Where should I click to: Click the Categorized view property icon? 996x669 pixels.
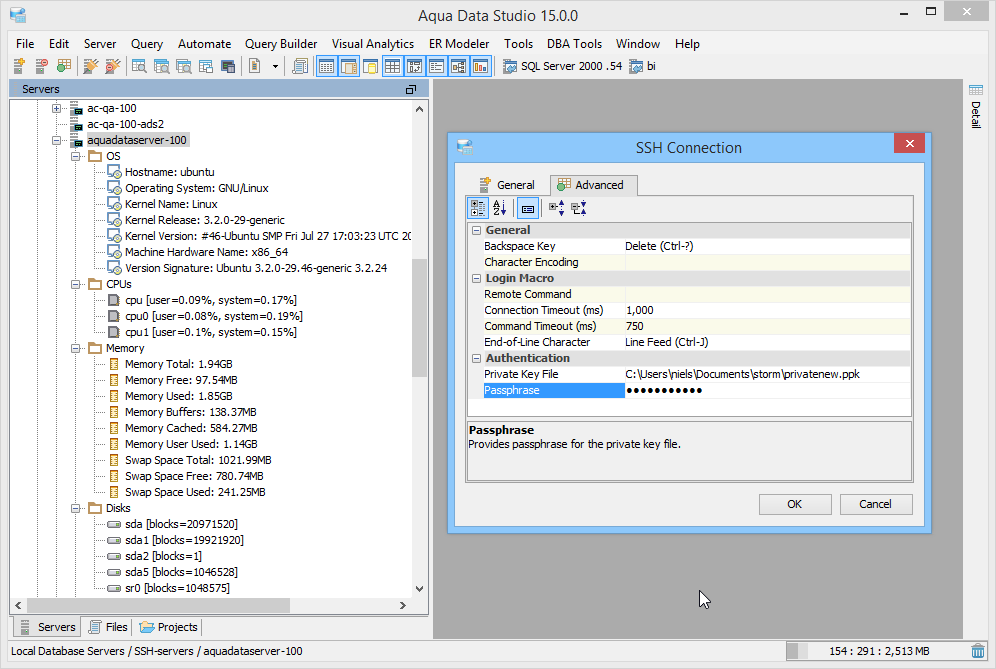click(x=478, y=208)
